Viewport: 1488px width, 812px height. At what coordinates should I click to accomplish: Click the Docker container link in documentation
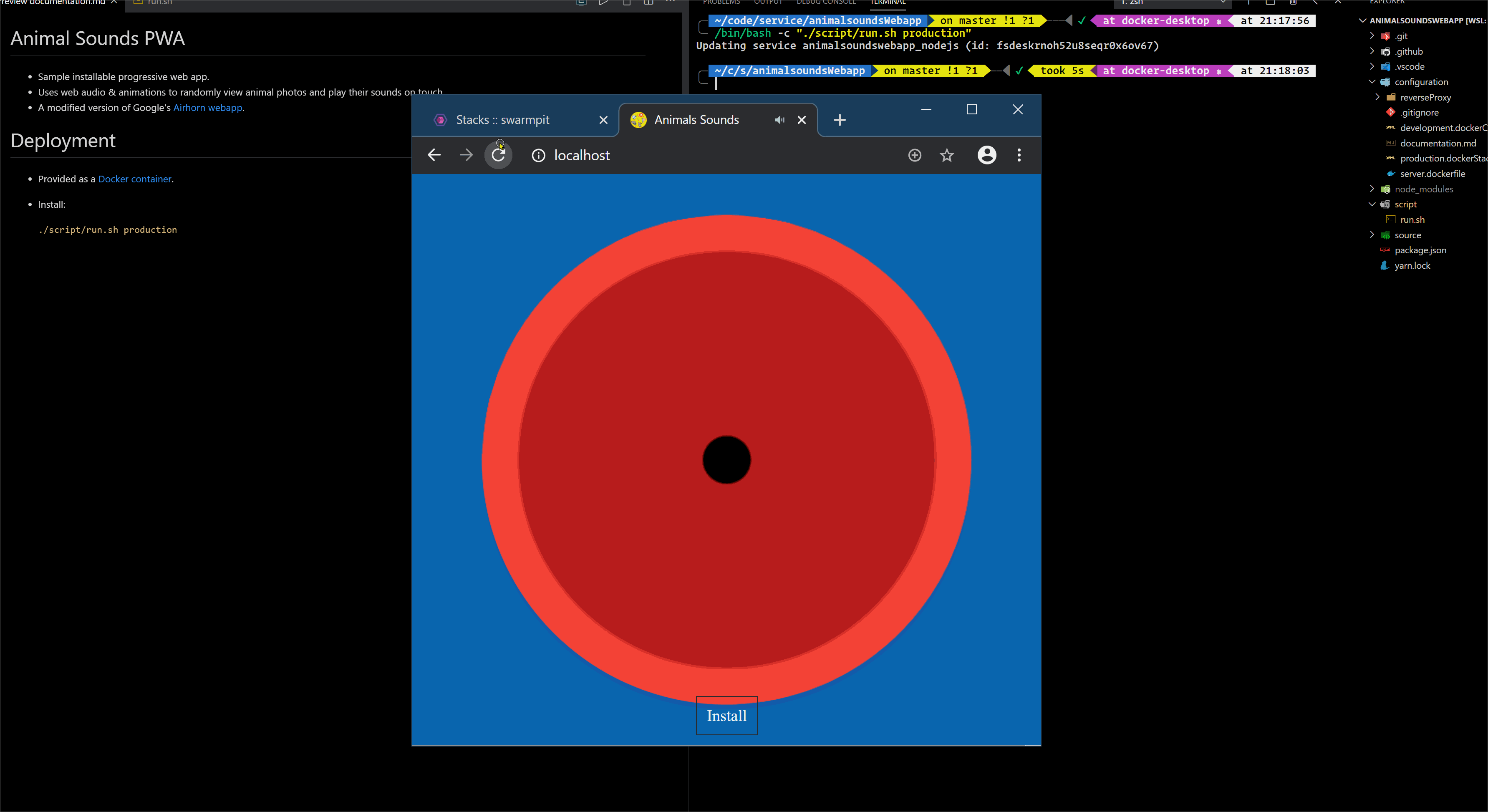134,178
